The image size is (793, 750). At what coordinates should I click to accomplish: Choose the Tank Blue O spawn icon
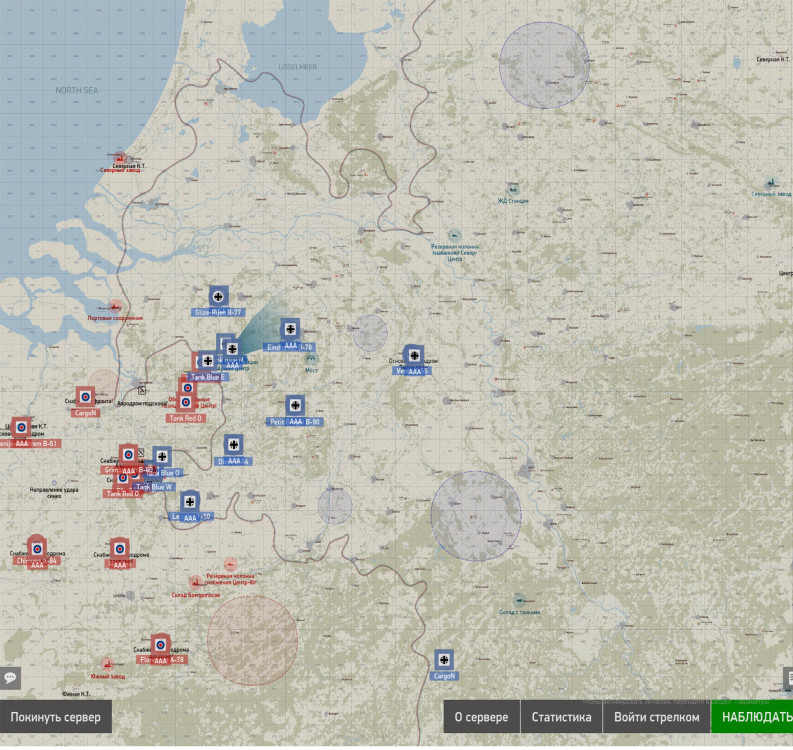[162, 457]
